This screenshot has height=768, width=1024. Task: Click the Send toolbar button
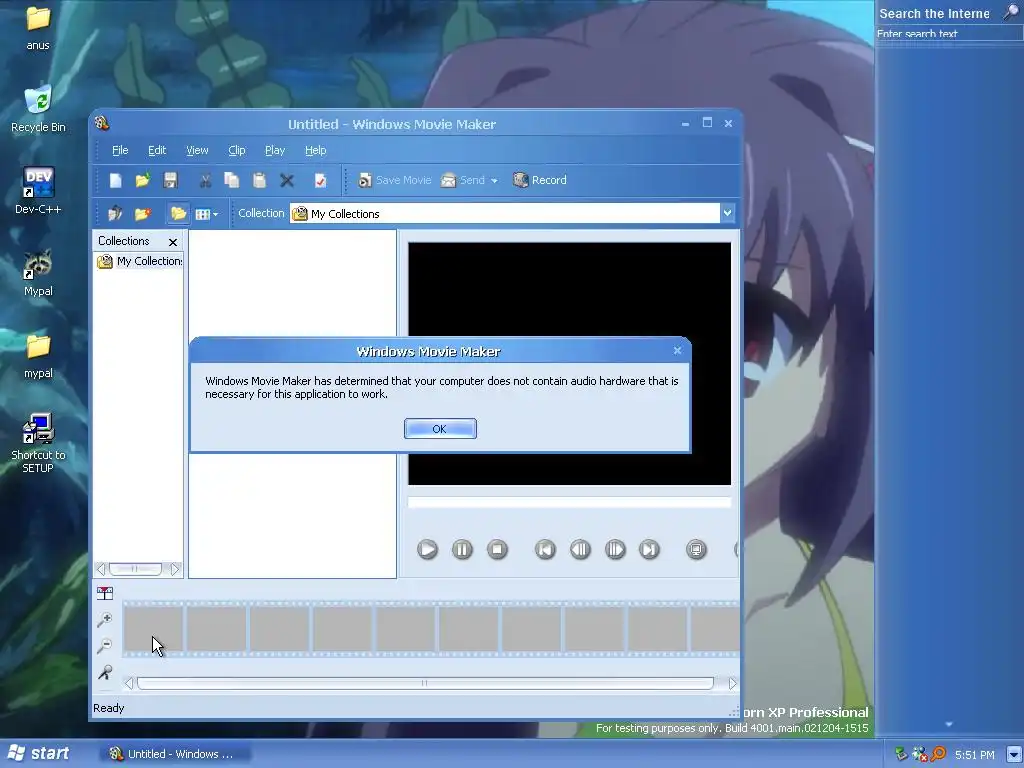pos(462,180)
